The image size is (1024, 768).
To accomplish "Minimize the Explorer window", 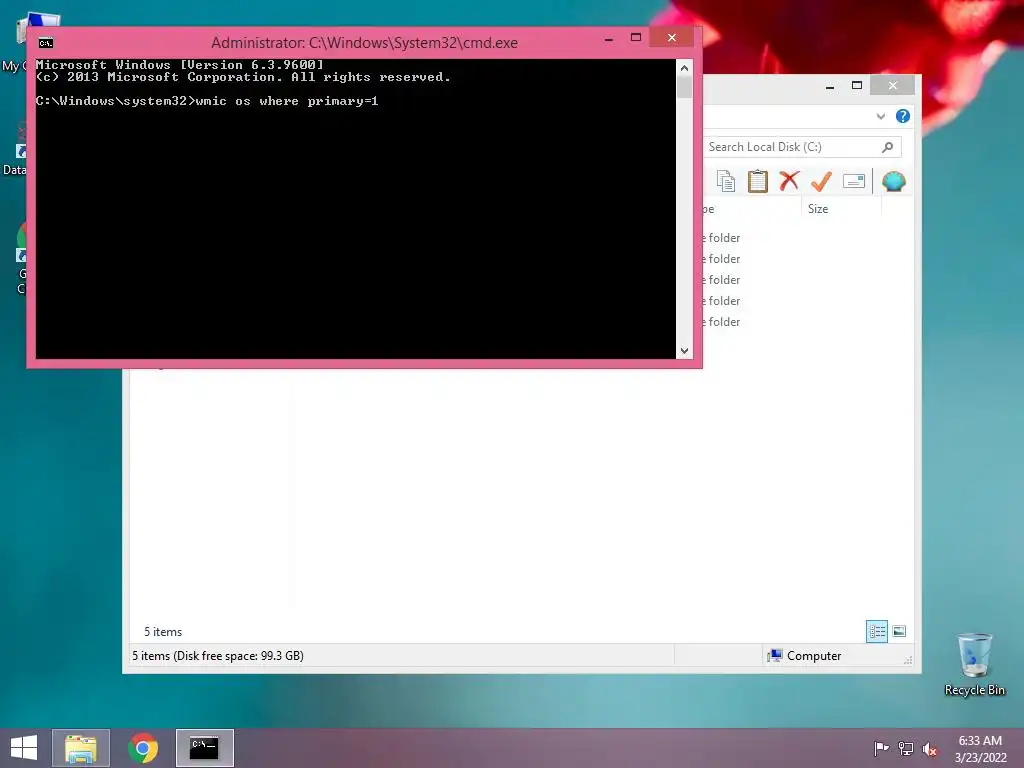I will click(829, 86).
